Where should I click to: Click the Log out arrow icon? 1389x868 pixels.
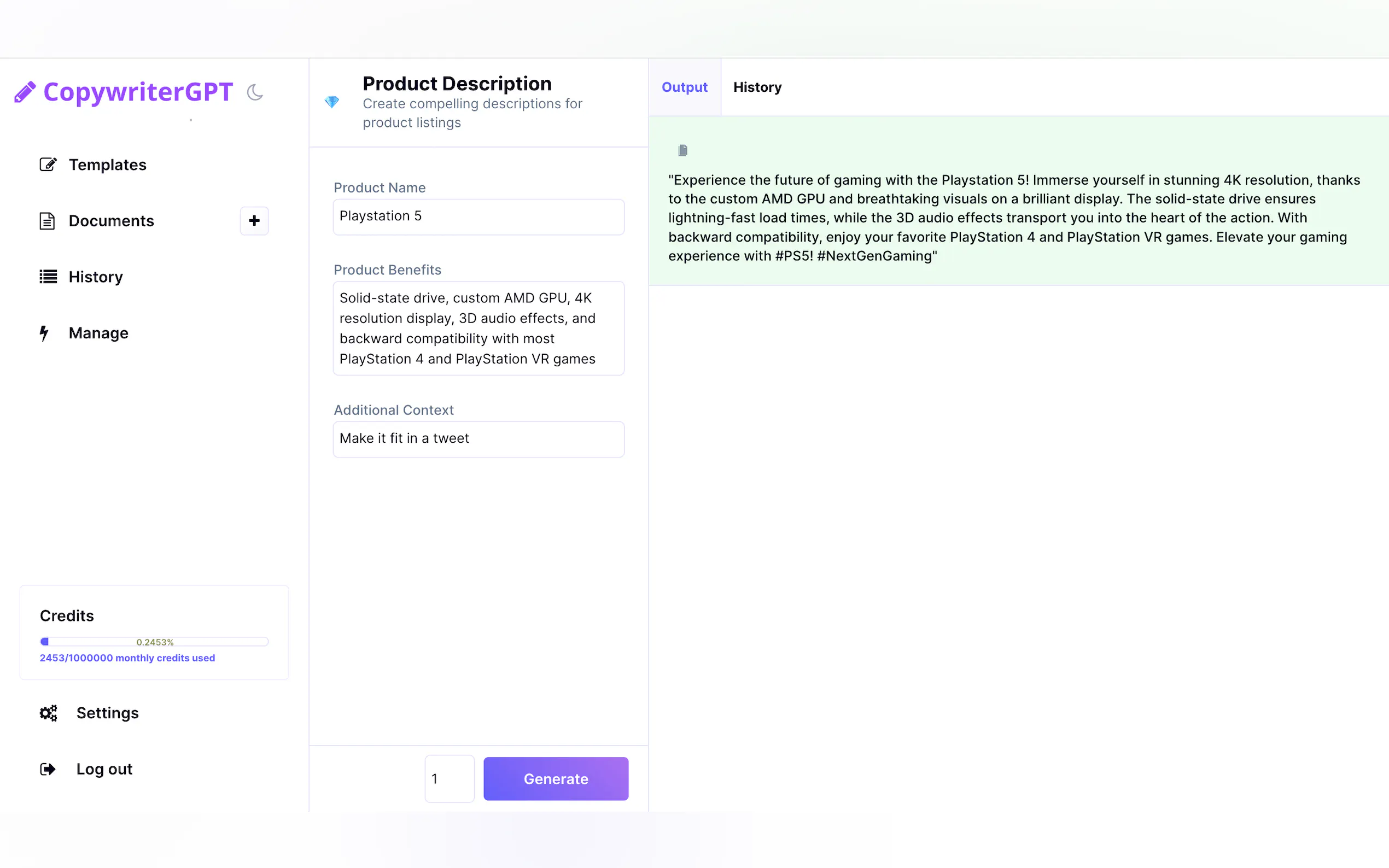click(x=48, y=769)
